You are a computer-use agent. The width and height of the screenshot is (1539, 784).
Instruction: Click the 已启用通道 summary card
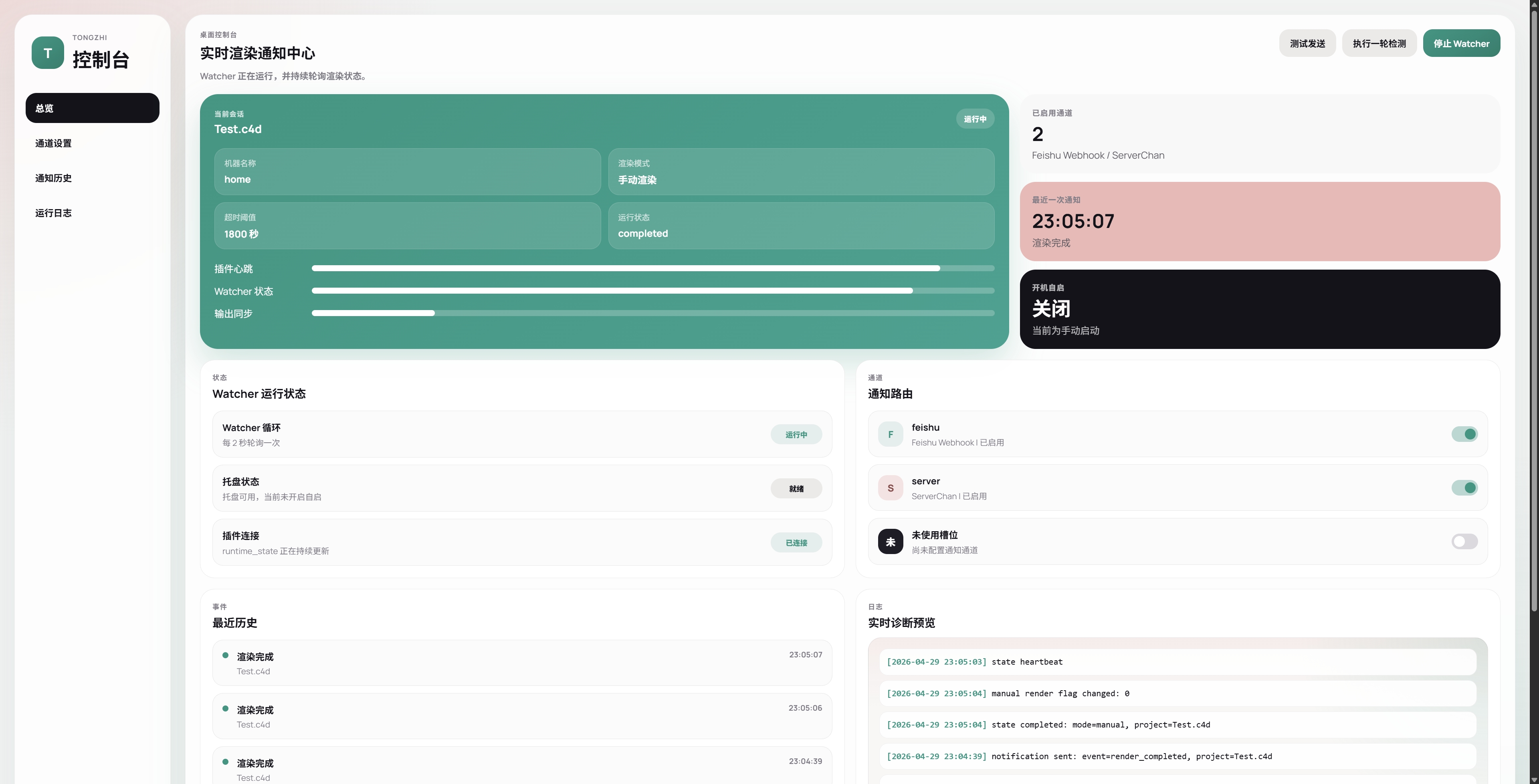pos(1260,134)
